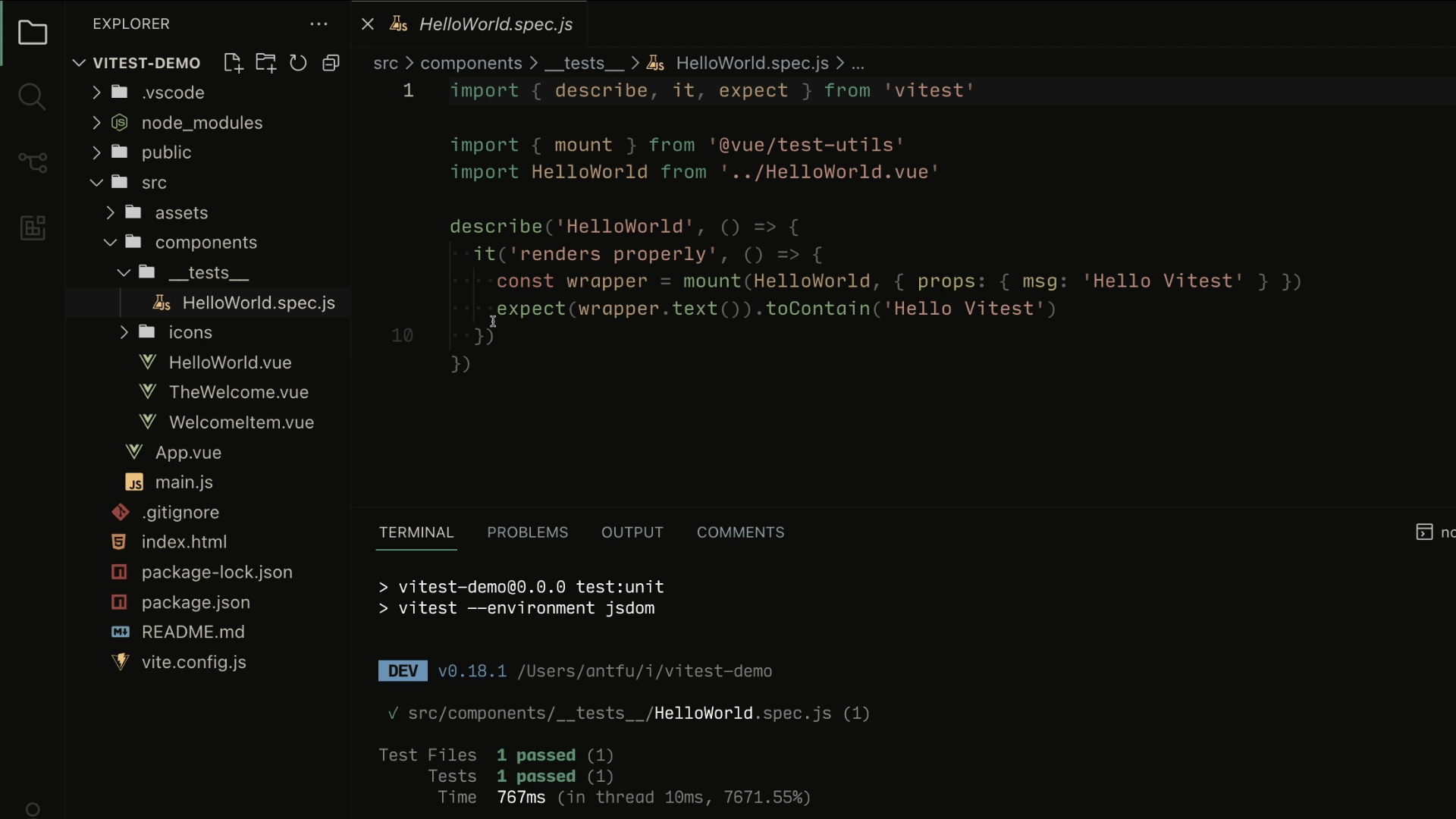The image size is (1456, 819).
Task: Open the Source Control view icon
Action: (x=32, y=162)
